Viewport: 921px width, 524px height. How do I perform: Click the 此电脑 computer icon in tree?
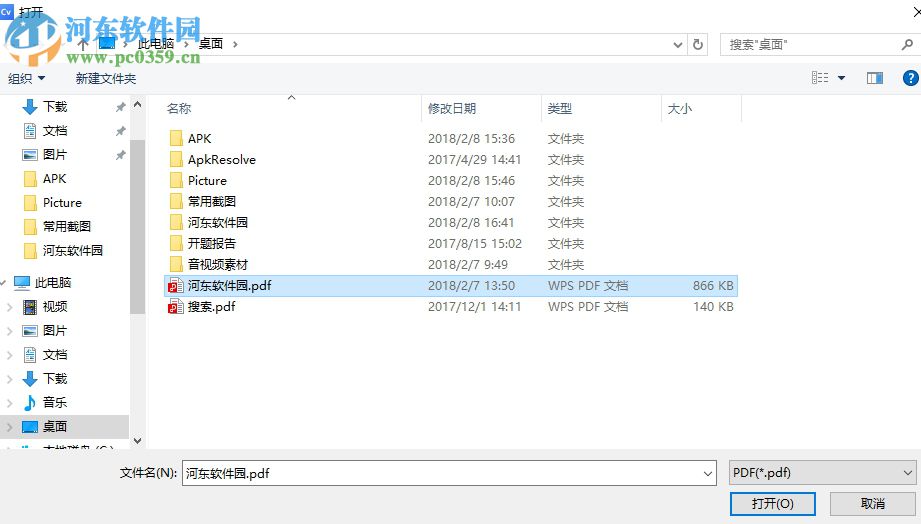[x=22, y=283]
